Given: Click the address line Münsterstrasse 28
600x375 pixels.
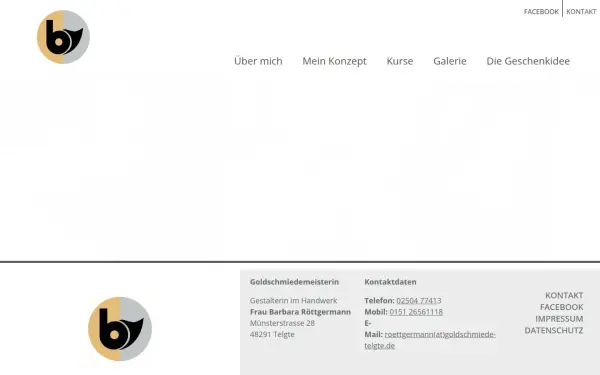Looking at the screenshot, I should [282, 323].
